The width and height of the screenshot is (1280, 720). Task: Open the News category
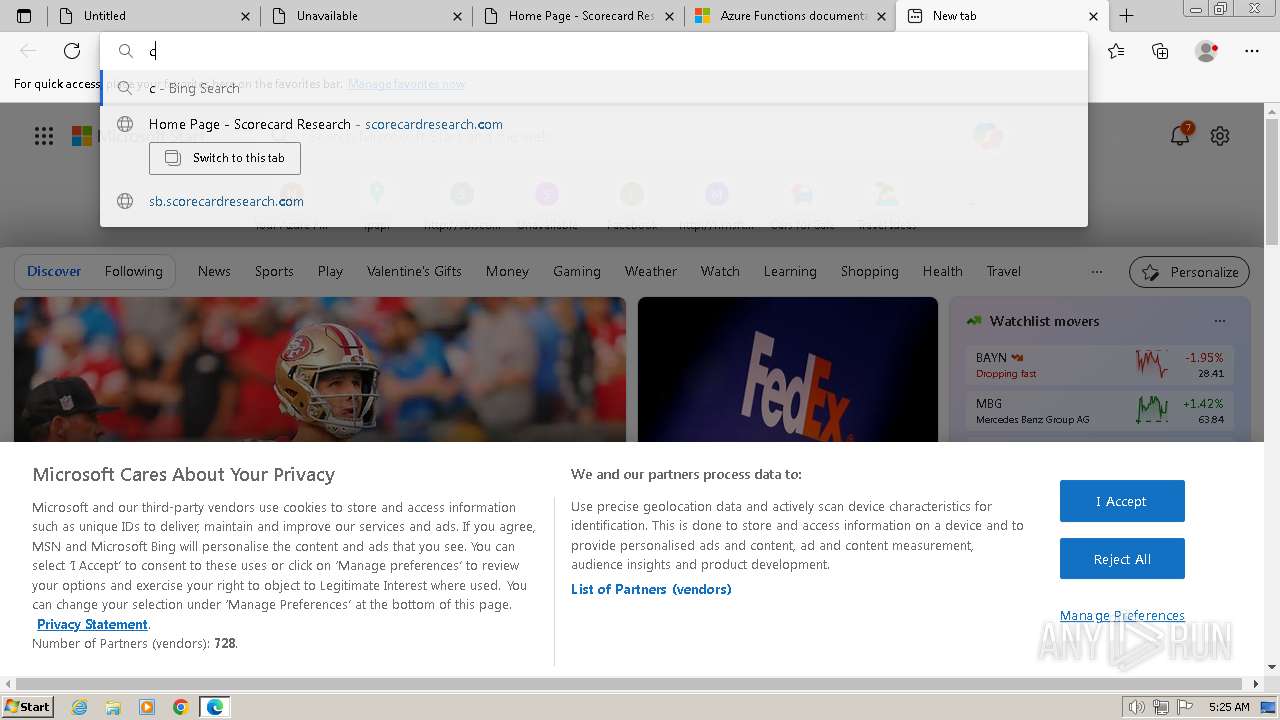tap(214, 271)
